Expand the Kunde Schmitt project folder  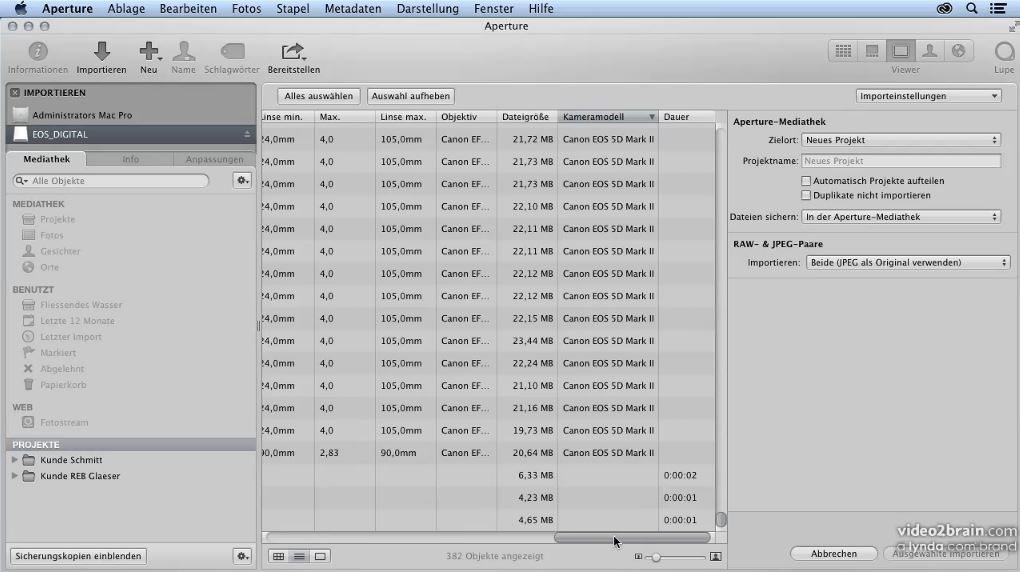(x=14, y=459)
